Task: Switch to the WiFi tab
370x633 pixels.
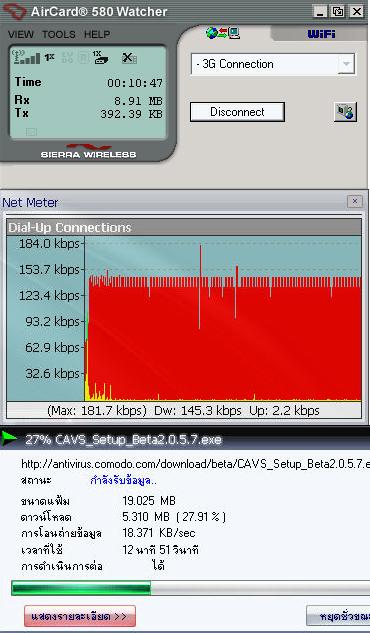Action: (321, 34)
